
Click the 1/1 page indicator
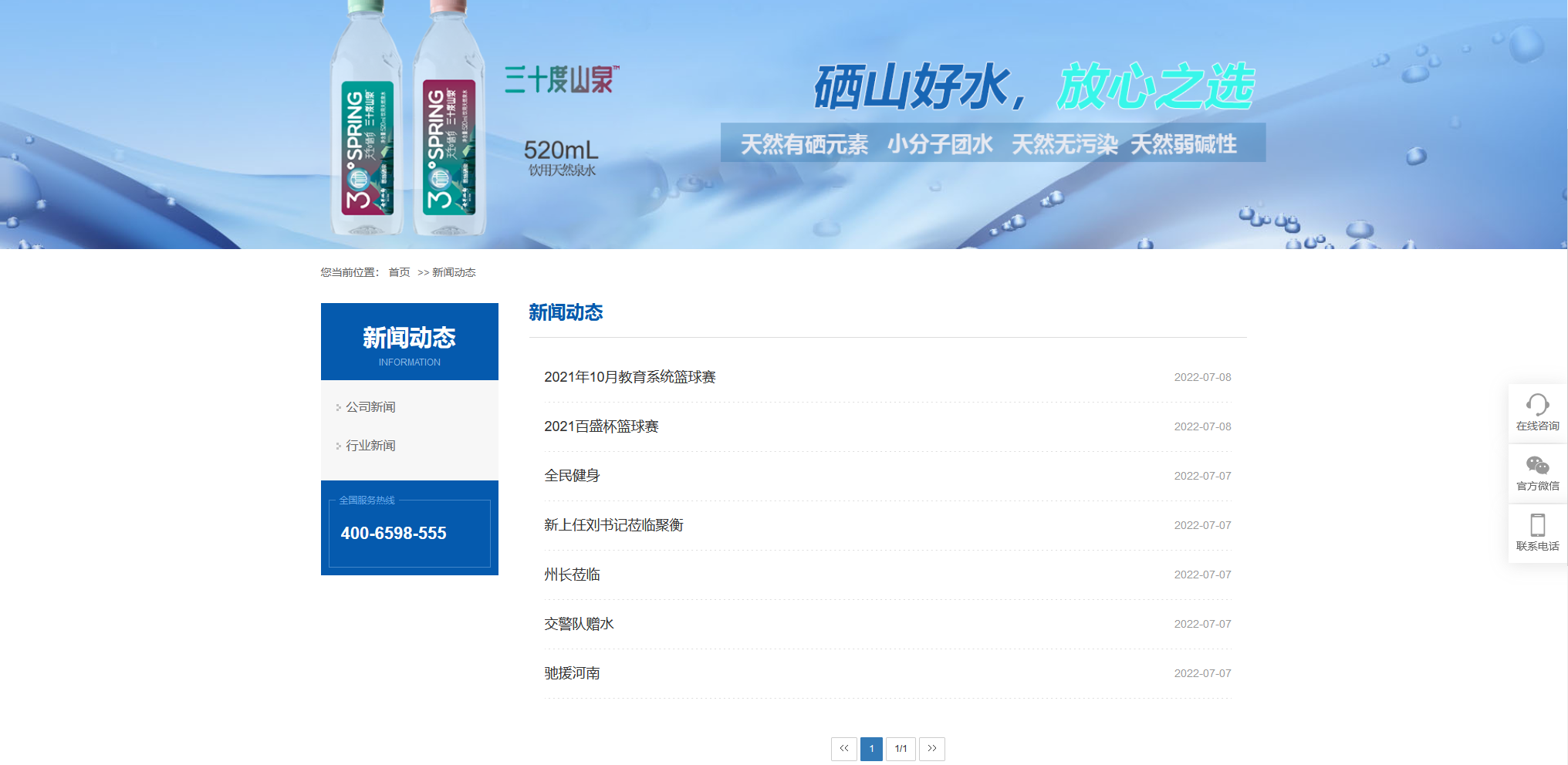pyautogui.click(x=901, y=748)
